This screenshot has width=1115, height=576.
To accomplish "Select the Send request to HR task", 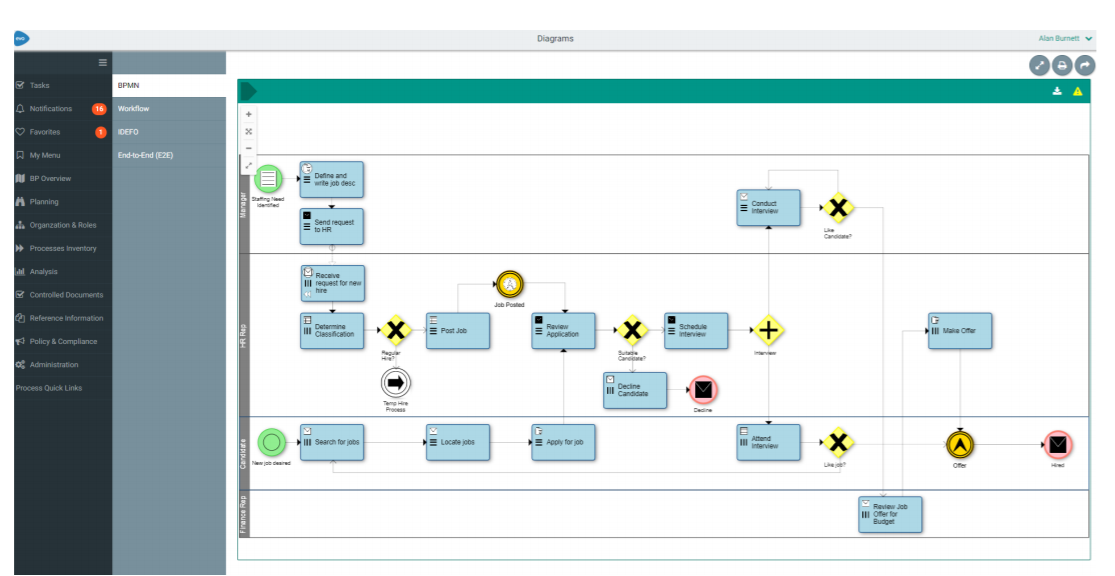I will tap(331, 226).
